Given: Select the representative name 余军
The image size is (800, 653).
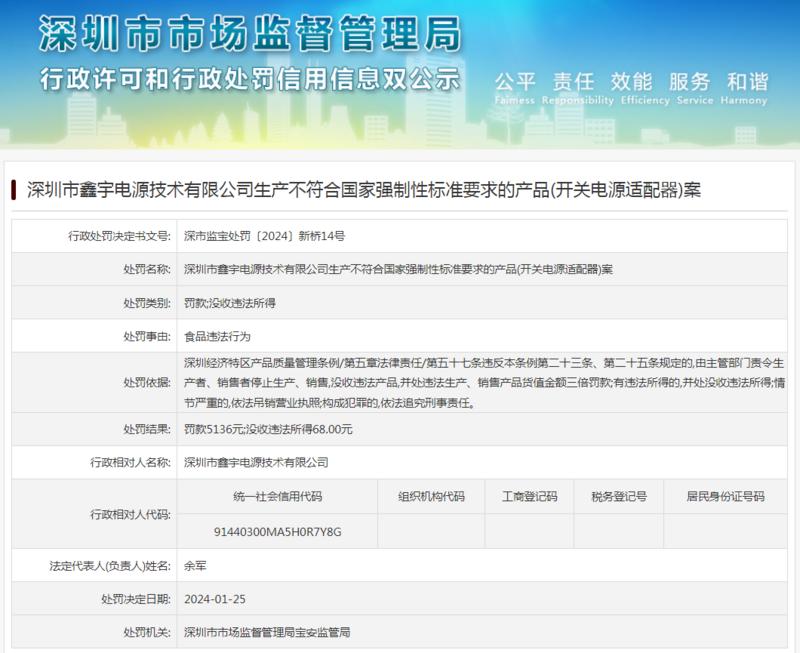Looking at the screenshot, I should click(195, 566).
